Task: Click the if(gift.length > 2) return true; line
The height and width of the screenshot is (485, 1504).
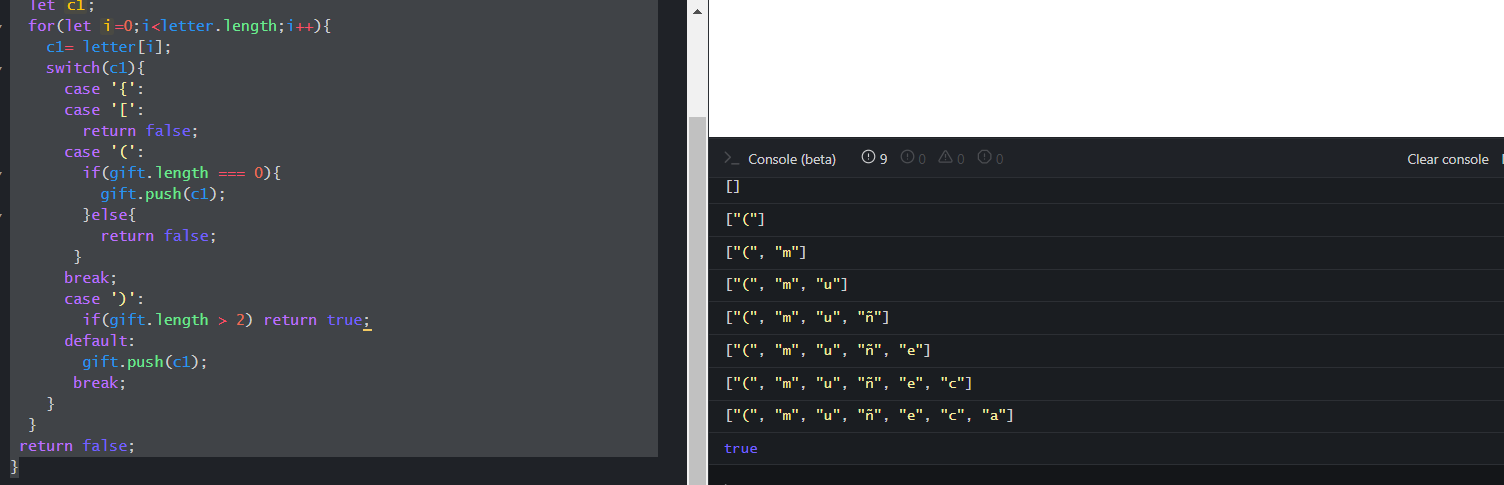Action: (x=227, y=320)
